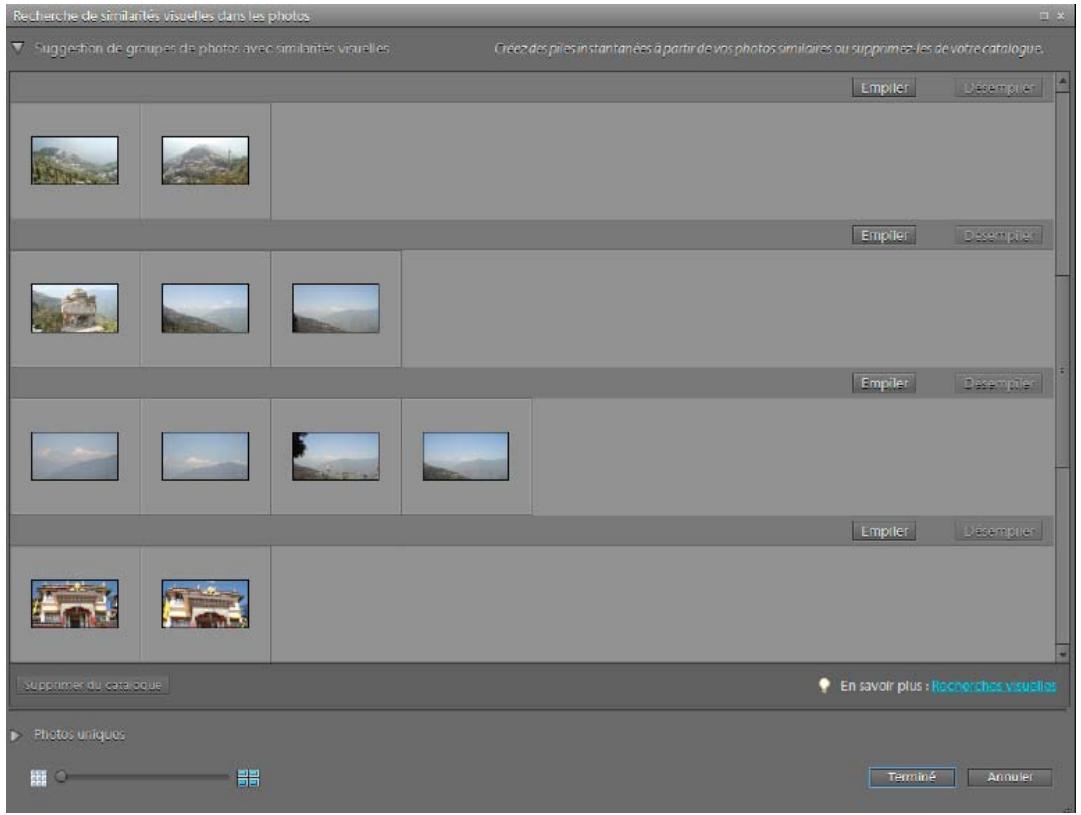Screen dimensions: 1081x815
Task: Select second cloudy peak thumbnail in group three
Action: (205, 456)
